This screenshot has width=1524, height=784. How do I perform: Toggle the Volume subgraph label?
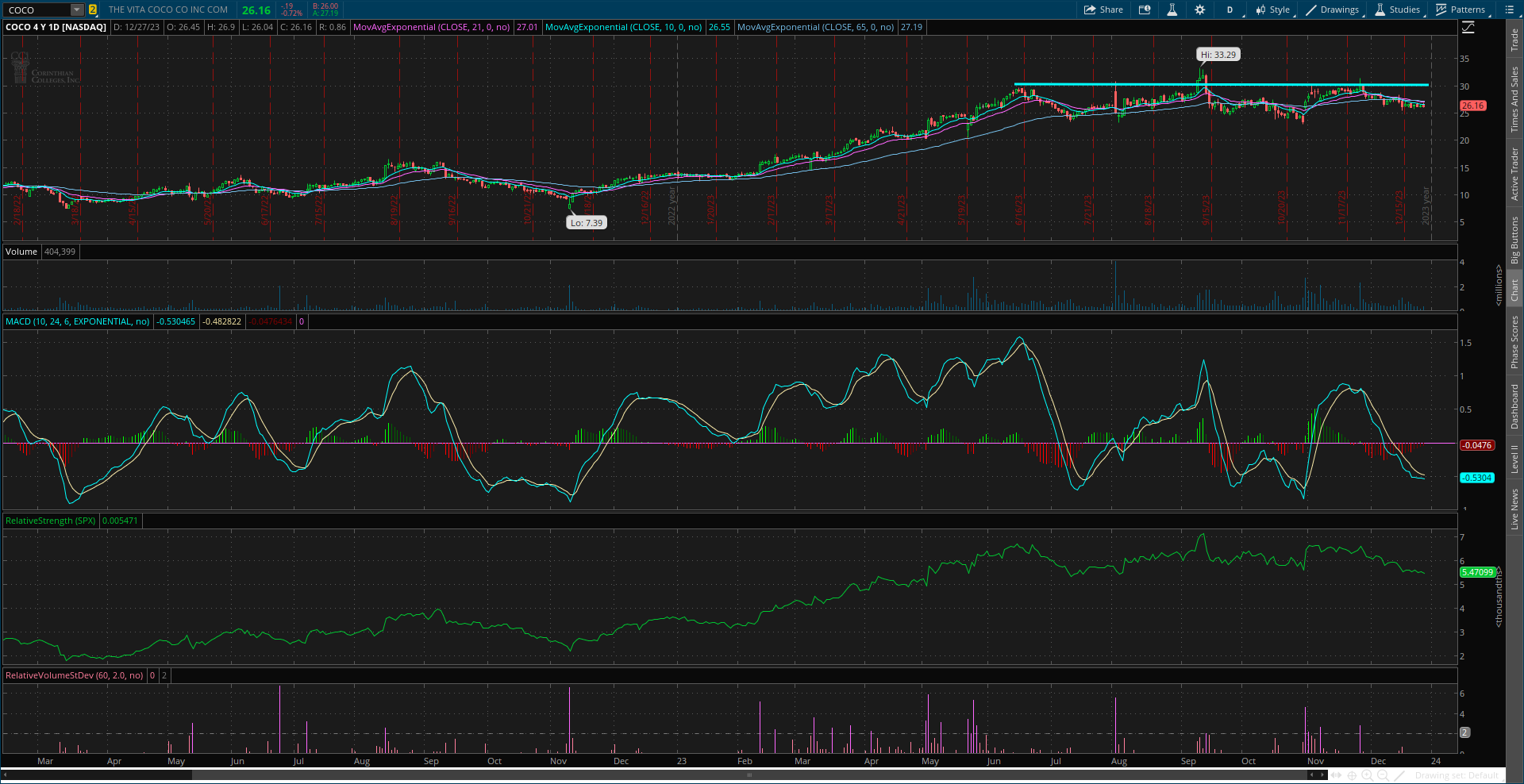click(x=20, y=251)
